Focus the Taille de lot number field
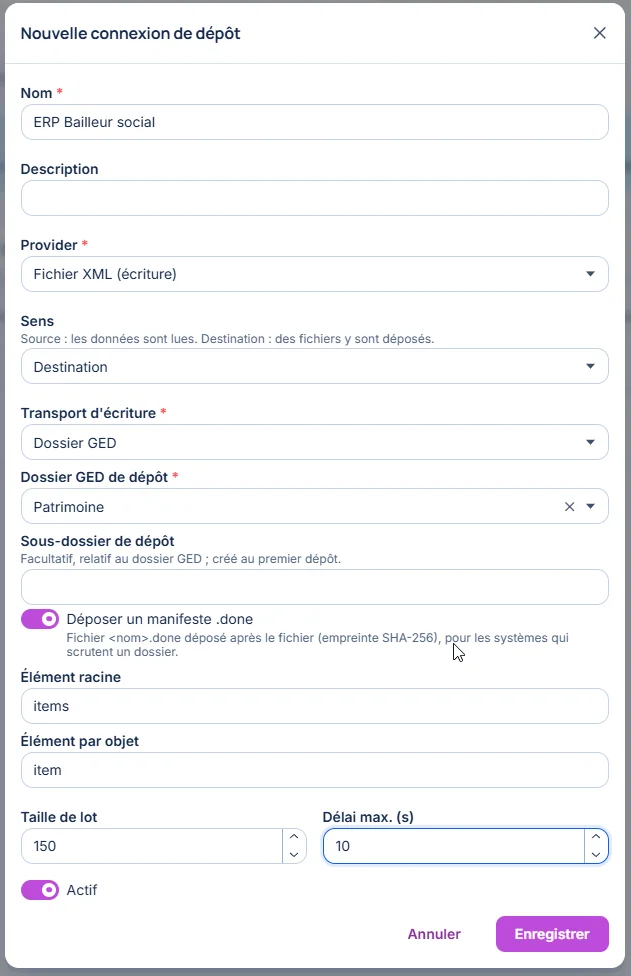Image resolution: width=631 pixels, height=976 pixels. [152, 846]
